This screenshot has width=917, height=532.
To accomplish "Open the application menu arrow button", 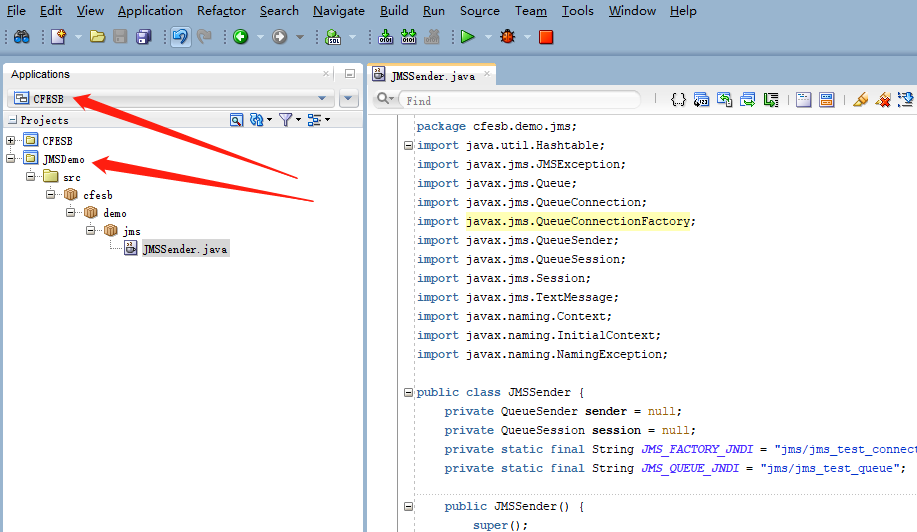I will [349, 98].
